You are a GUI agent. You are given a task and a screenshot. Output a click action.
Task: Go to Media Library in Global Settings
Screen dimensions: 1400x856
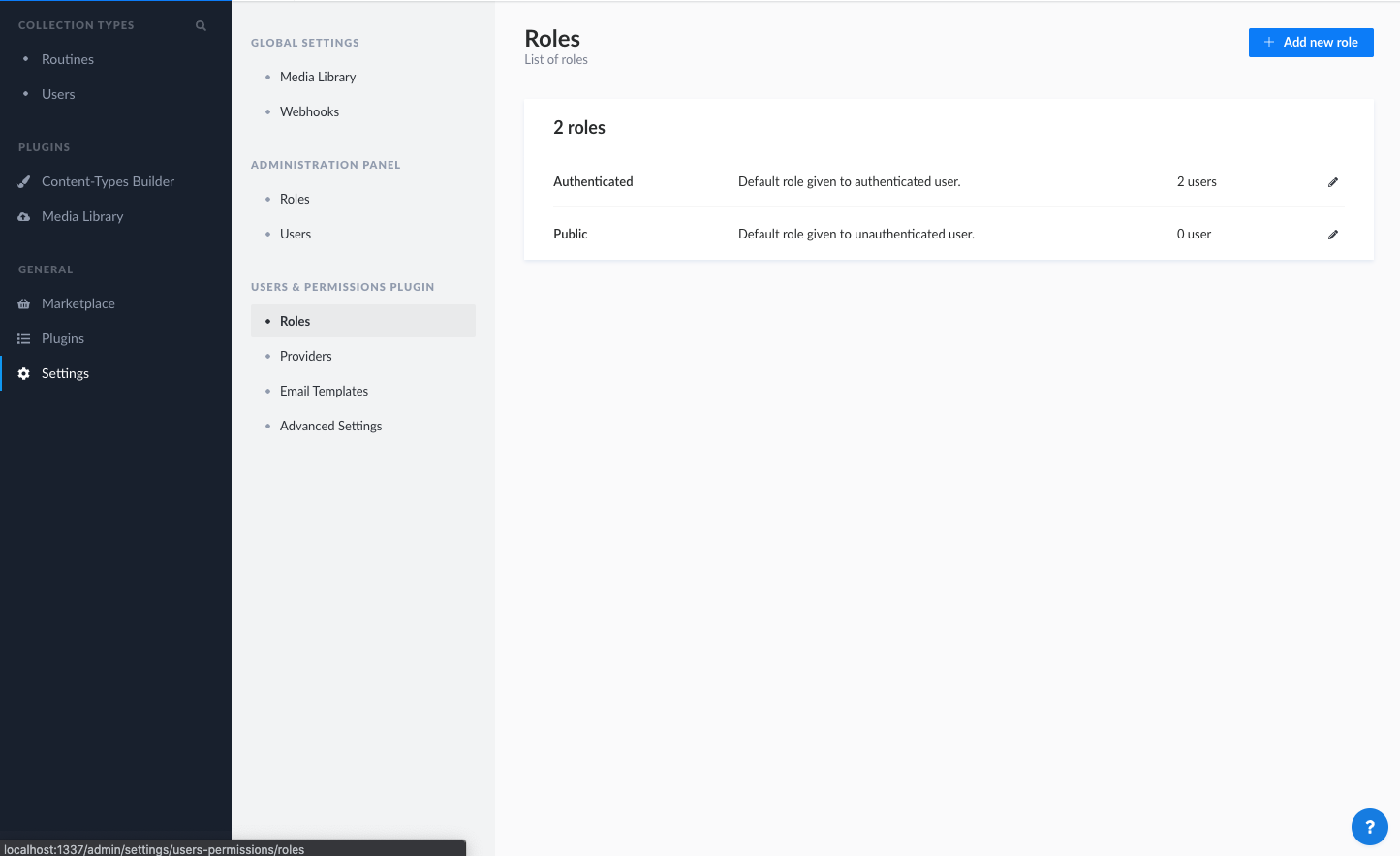click(x=318, y=77)
